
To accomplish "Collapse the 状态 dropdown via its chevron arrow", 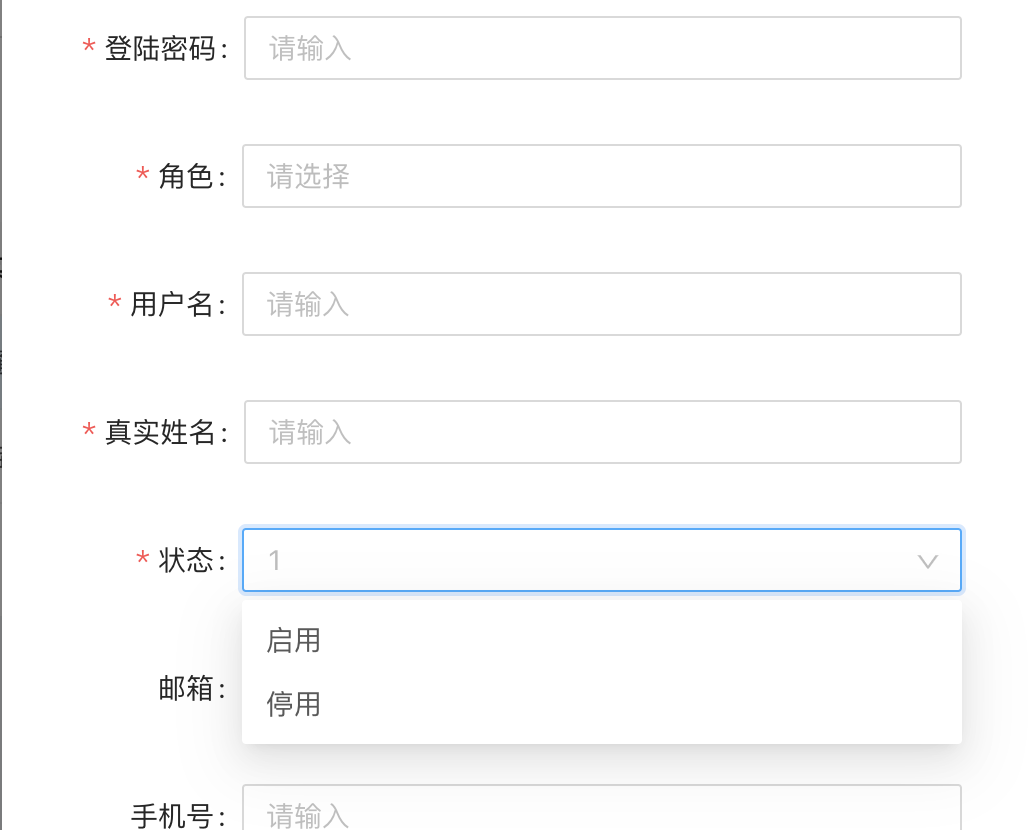I will click(x=928, y=561).
